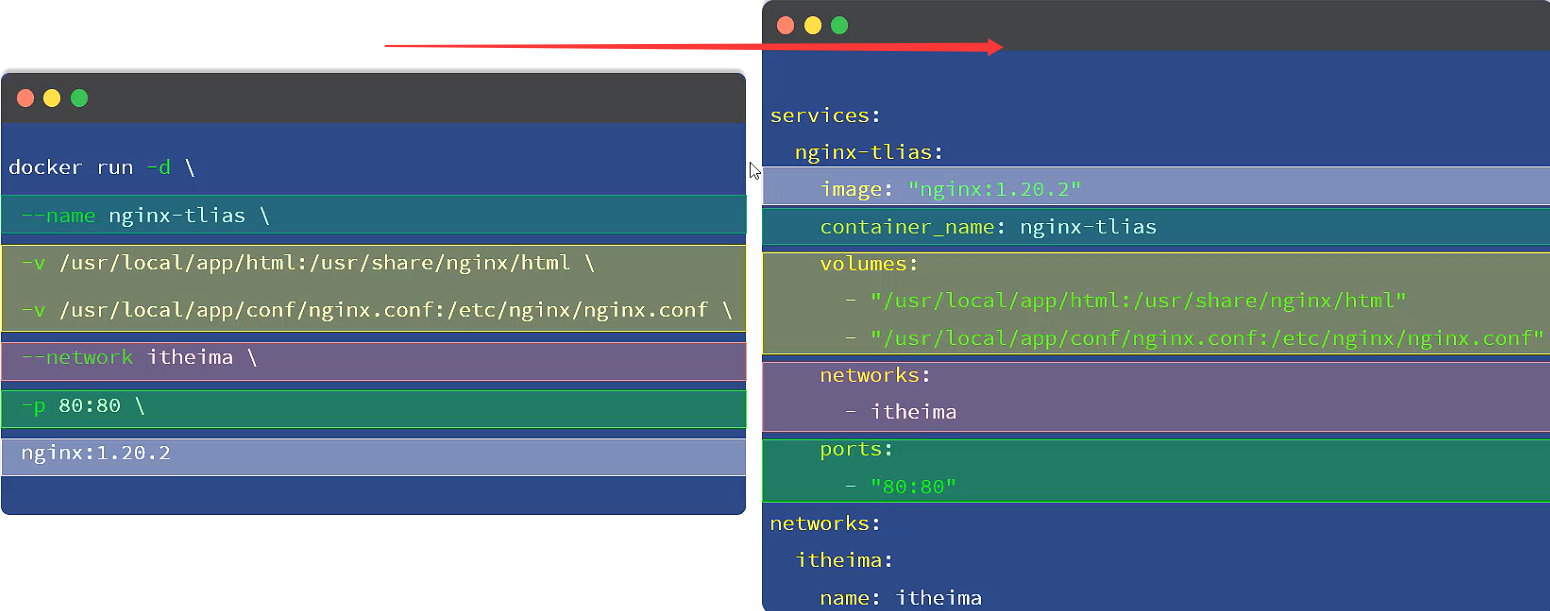Click the green maximize dot in right window
This screenshot has height=611, width=1550.
pyautogui.click(x=840, y=25)
